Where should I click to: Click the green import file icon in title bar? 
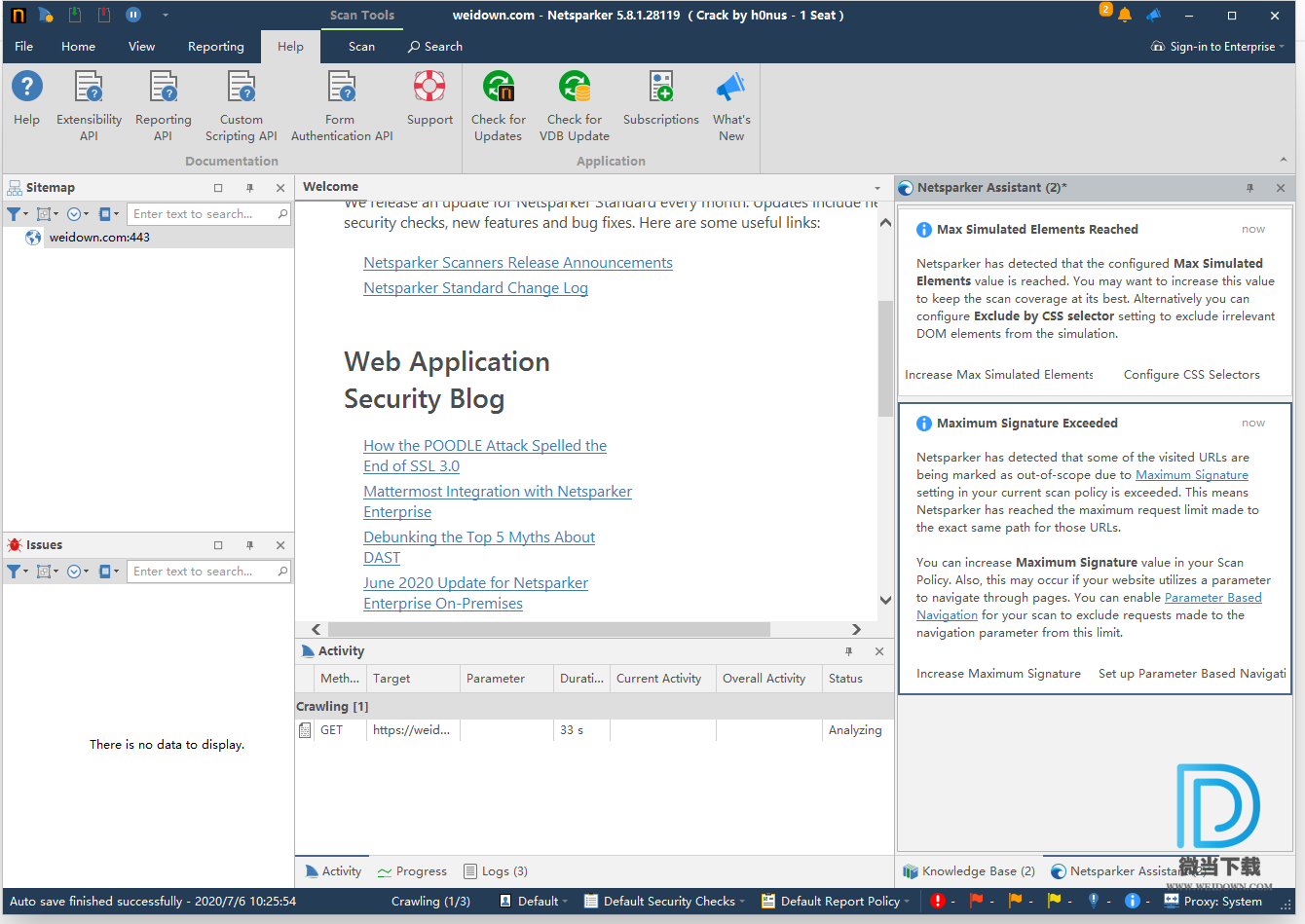[75, 15]
